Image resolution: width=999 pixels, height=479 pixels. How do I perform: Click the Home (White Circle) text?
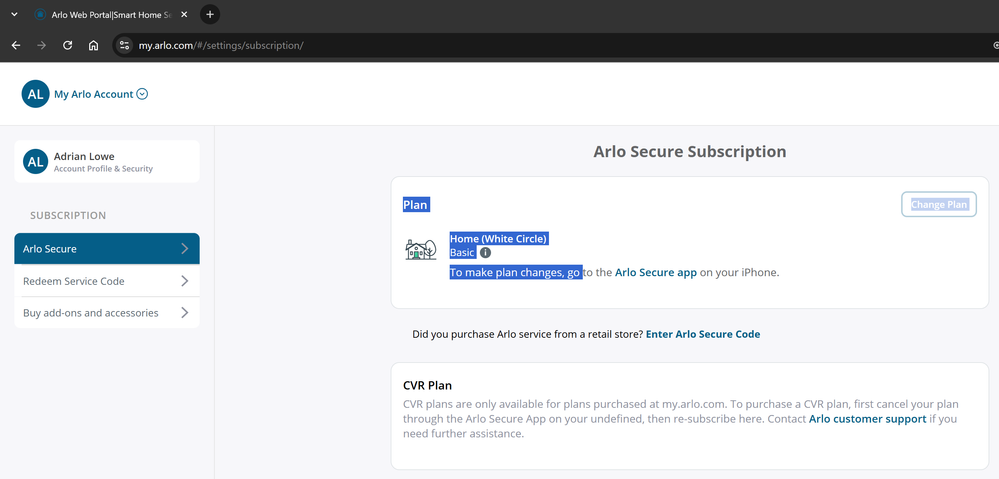[x=498, y=239]
